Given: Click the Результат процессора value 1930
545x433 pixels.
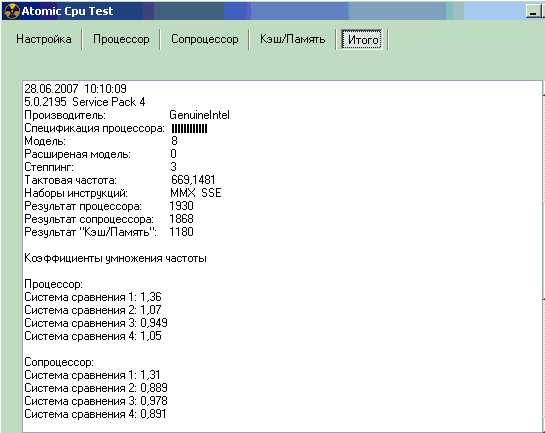Looking at the screenshot, I should (x=181, y=206).
